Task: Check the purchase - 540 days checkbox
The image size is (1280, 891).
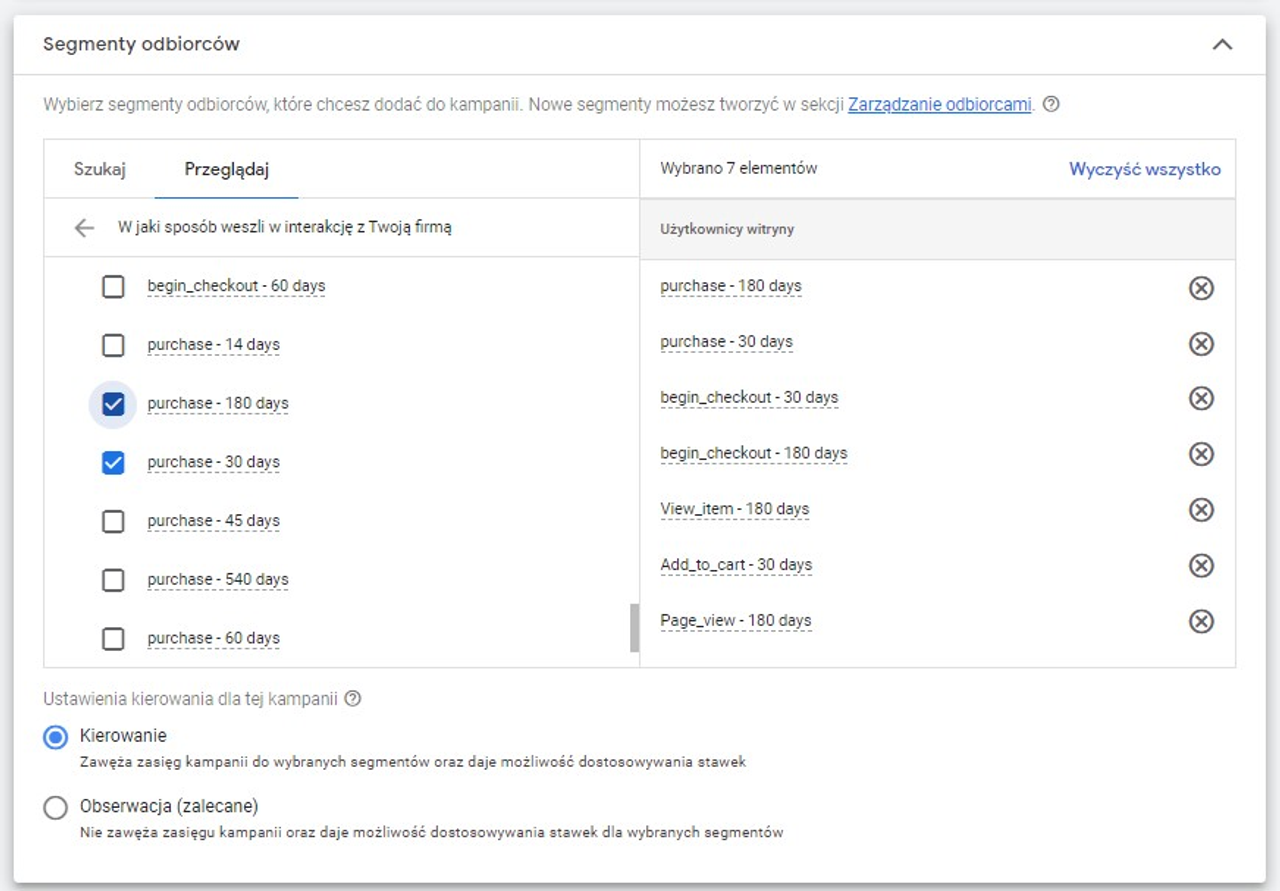Action: tap(113, 580)
